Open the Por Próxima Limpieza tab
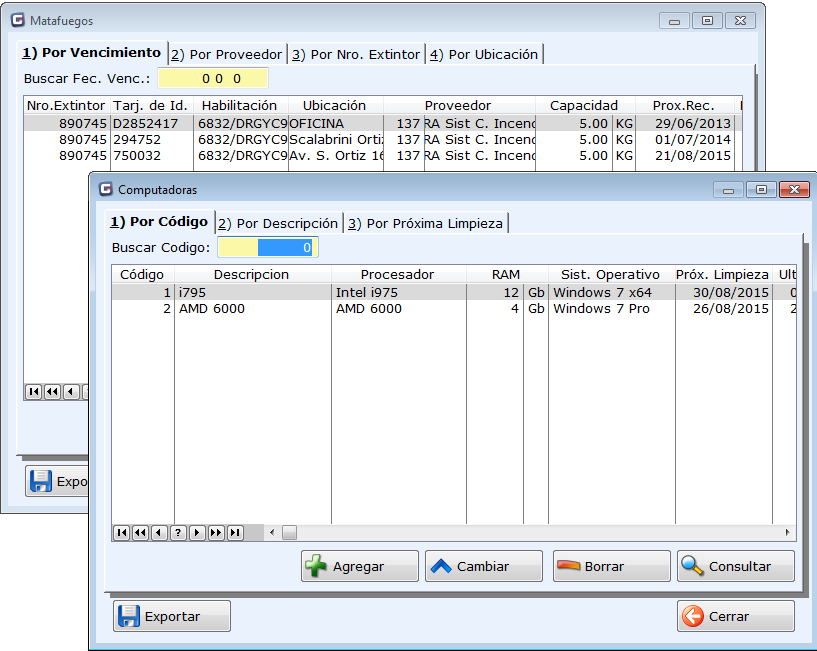This screenshot has height=651, width=817. click(x=425, y=223)
